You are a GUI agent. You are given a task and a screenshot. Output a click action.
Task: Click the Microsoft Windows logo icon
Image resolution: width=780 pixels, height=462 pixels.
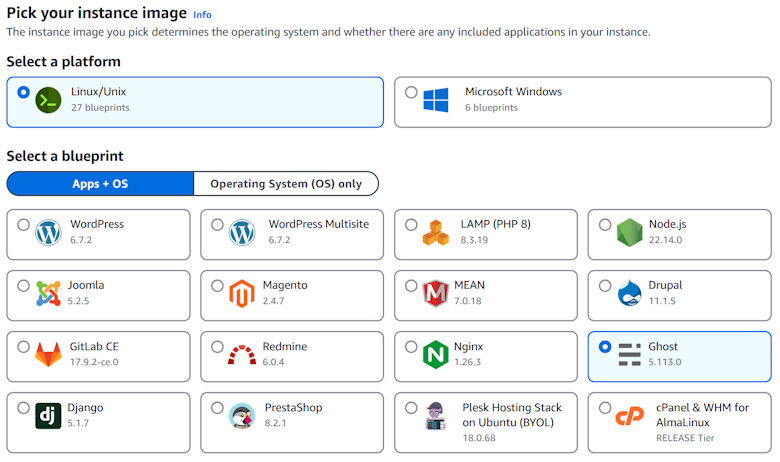(435, 100)
